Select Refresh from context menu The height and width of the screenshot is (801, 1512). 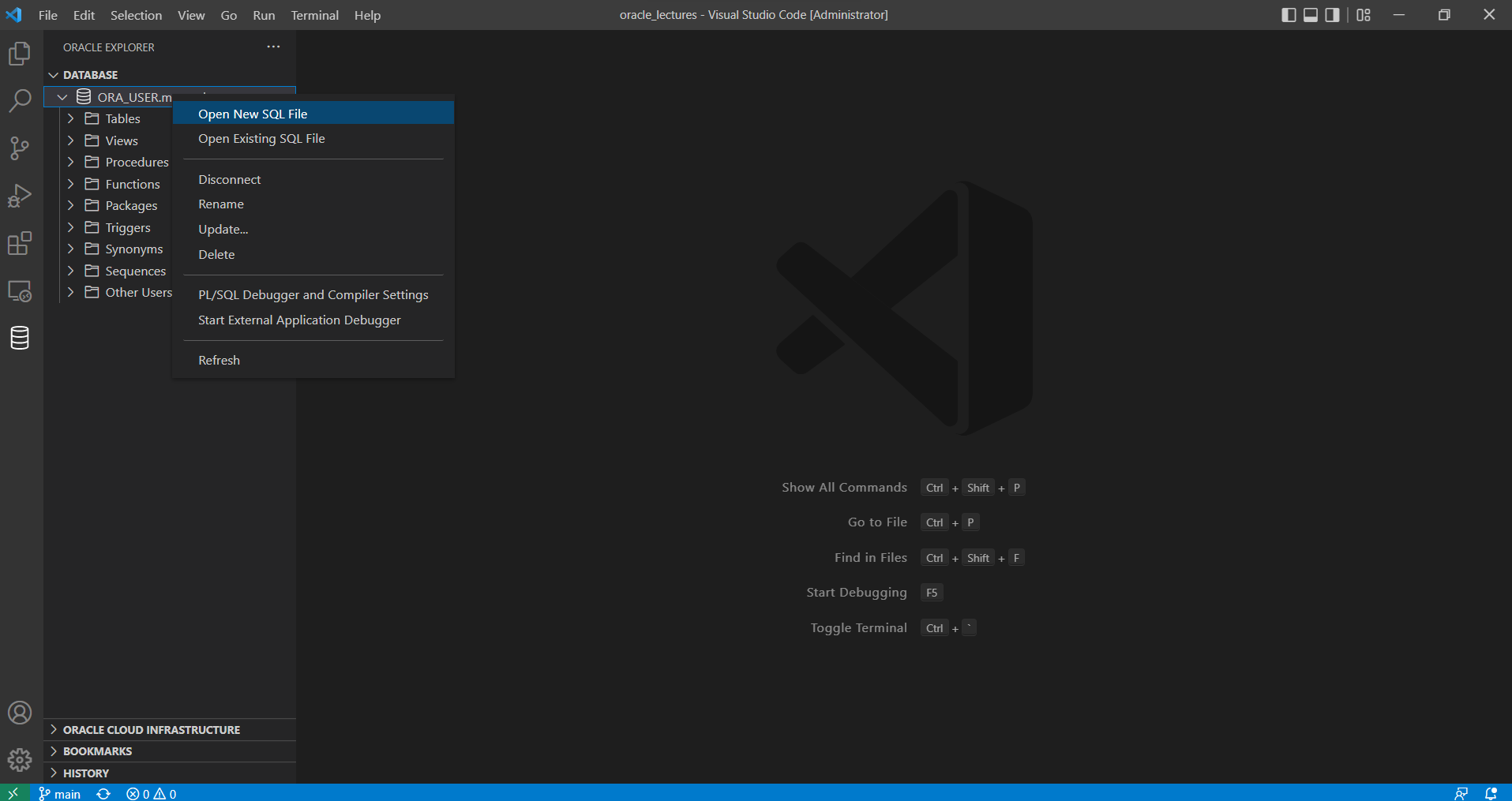(313, 360)
